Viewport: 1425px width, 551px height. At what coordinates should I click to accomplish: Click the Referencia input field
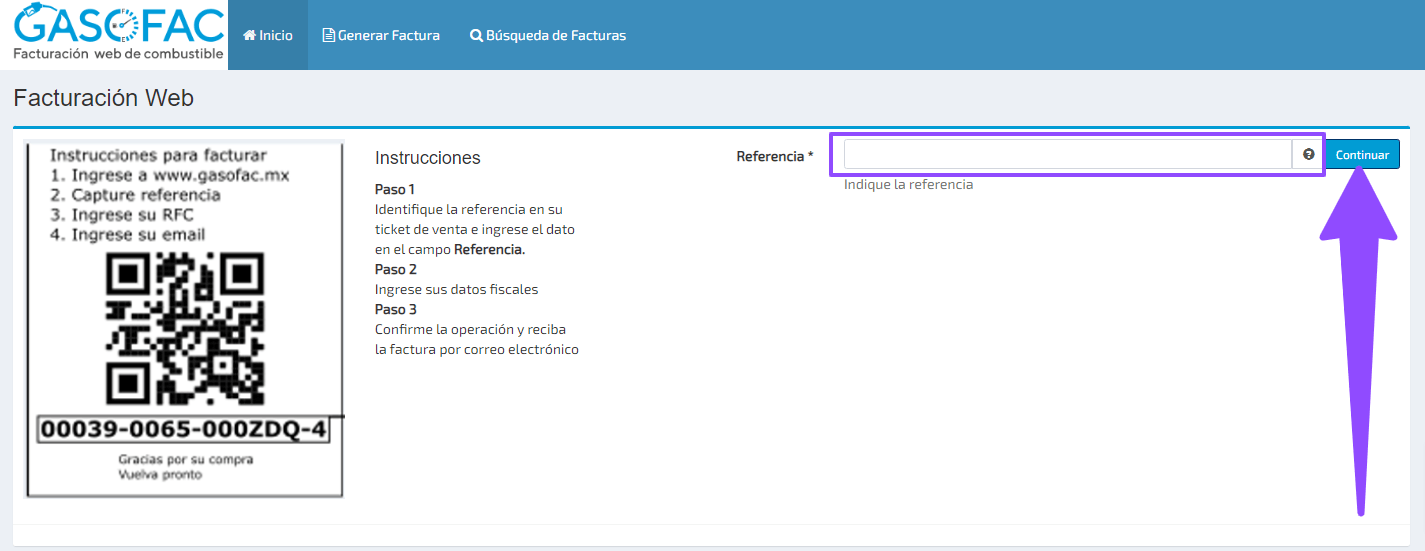click(x=1068, y=154)
